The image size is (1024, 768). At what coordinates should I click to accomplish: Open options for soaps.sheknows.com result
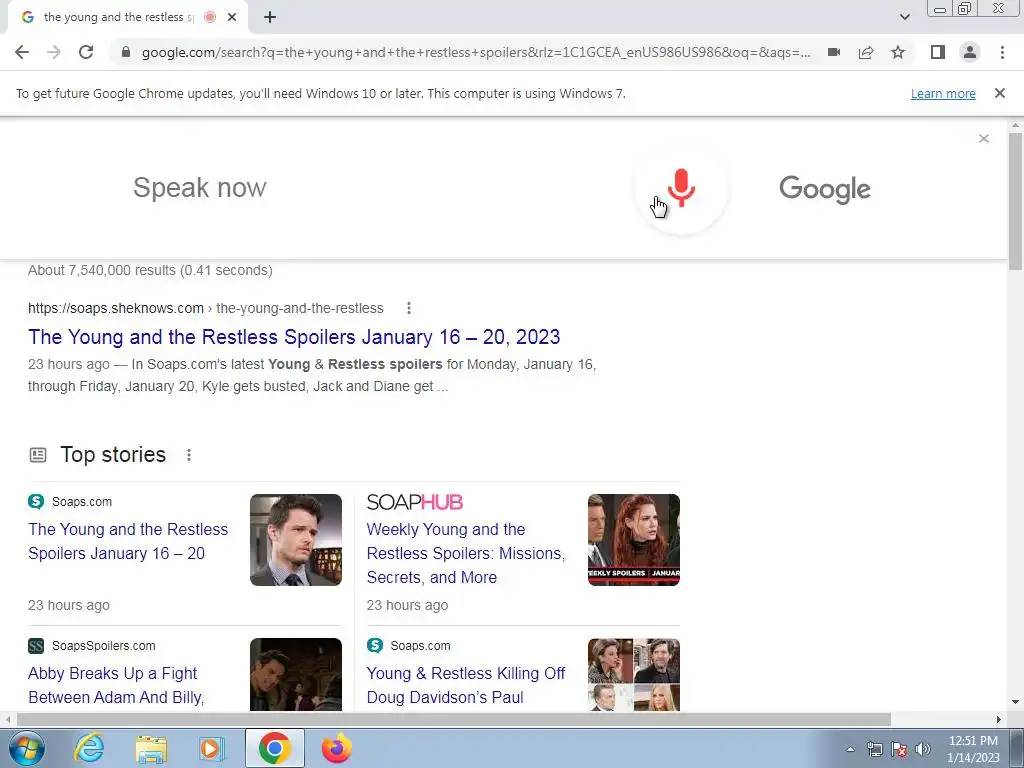(x=409, y=308)
